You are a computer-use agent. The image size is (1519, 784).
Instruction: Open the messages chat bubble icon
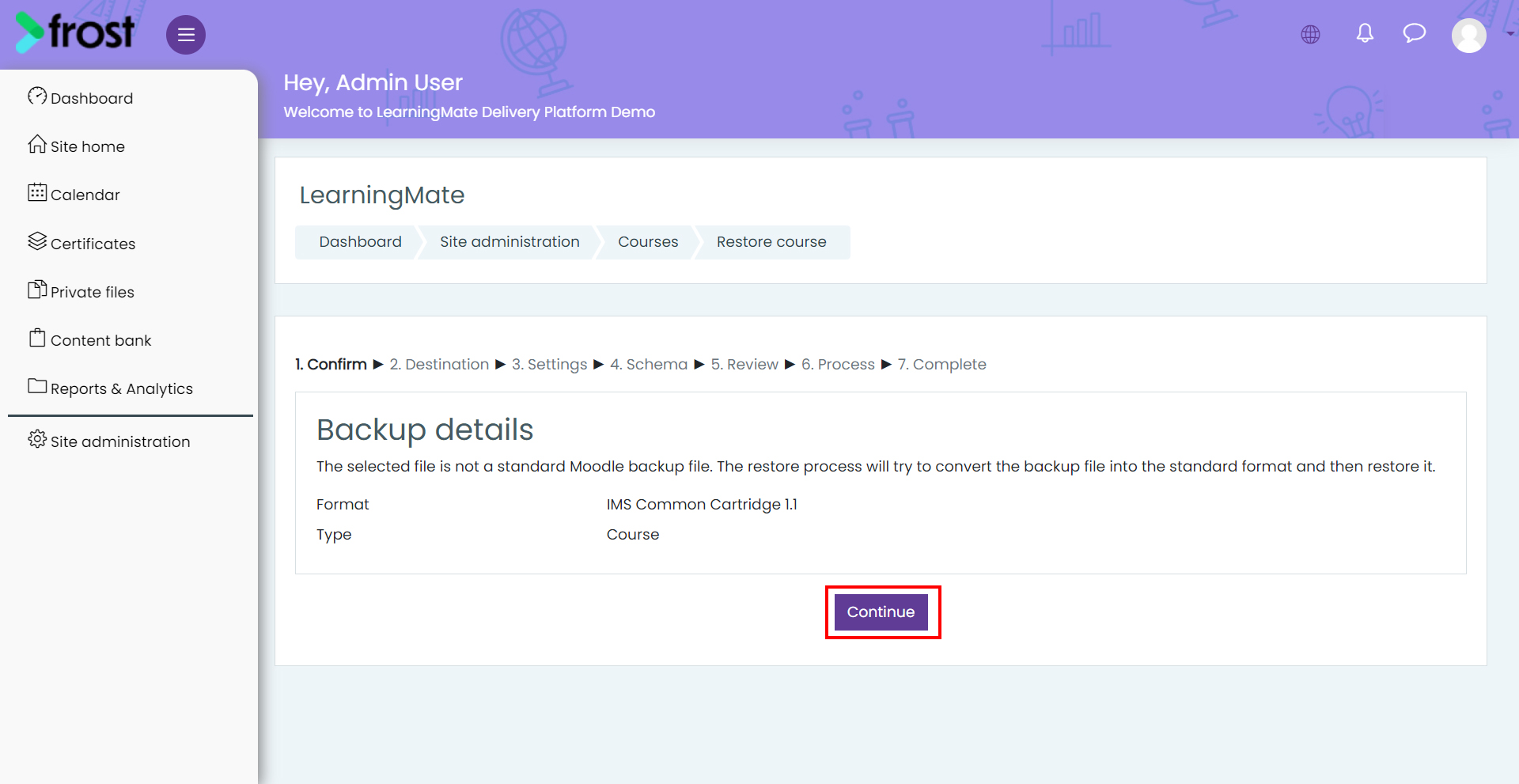[1414, 33]
